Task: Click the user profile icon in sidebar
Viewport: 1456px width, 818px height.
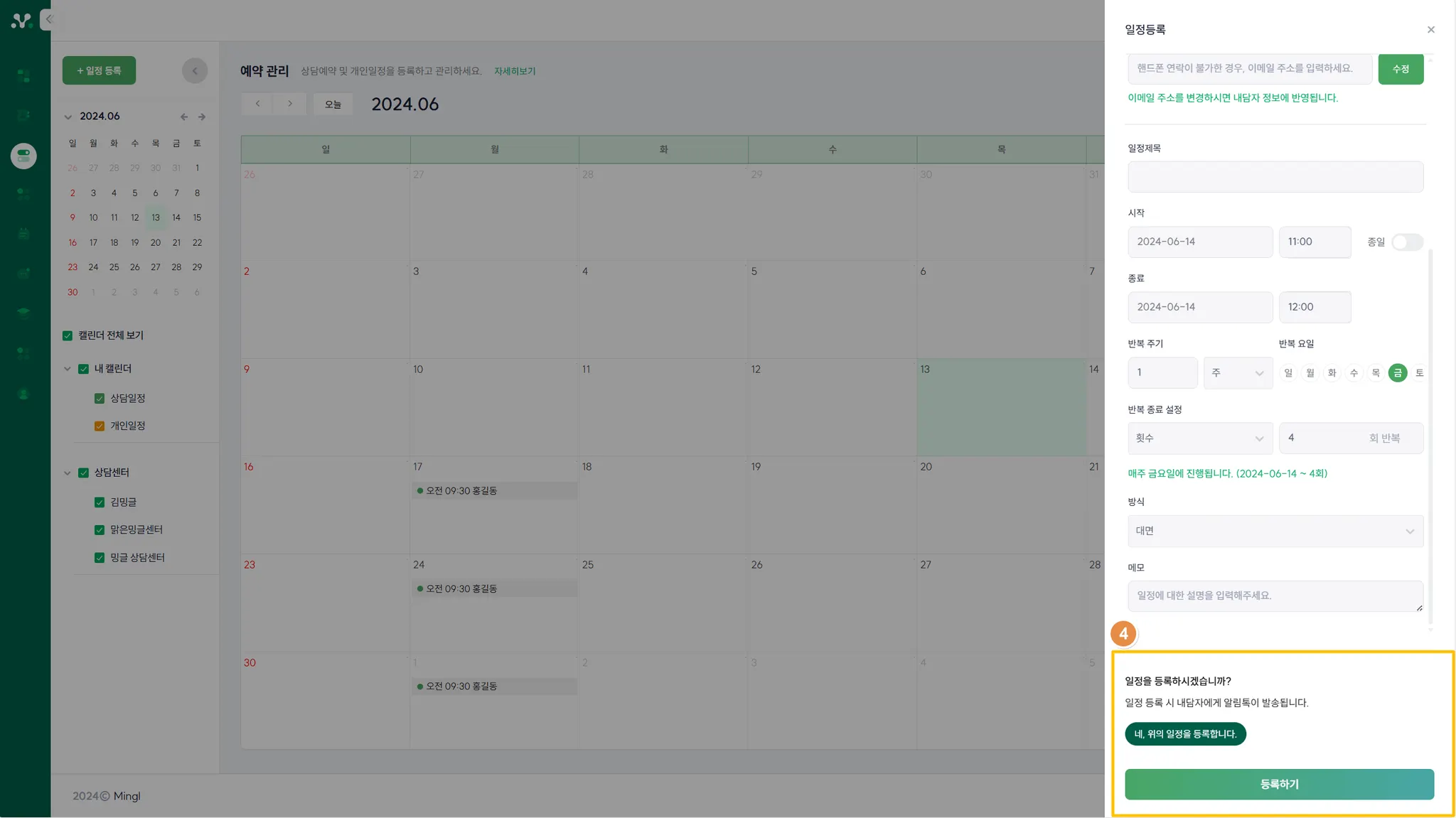Action: tap(23, 394)
